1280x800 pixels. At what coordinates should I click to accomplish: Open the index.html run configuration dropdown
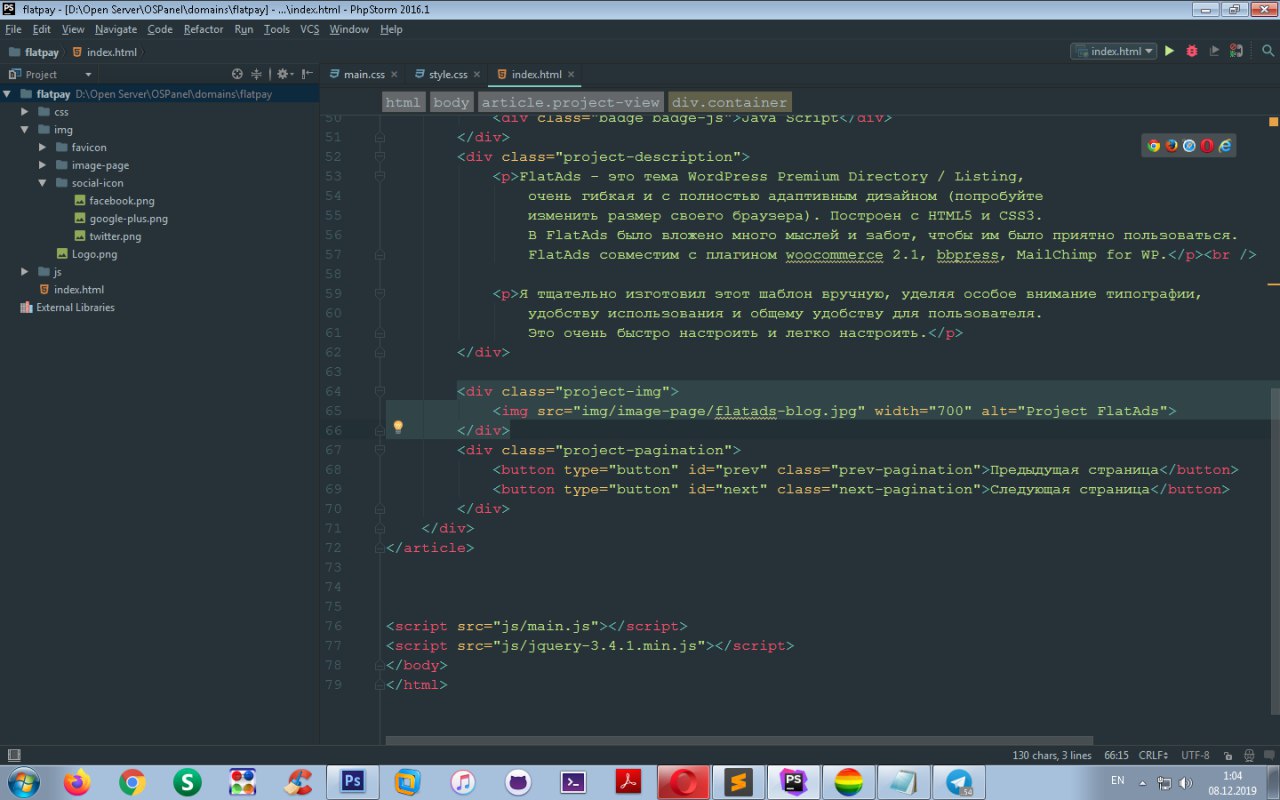(1113, 51)
